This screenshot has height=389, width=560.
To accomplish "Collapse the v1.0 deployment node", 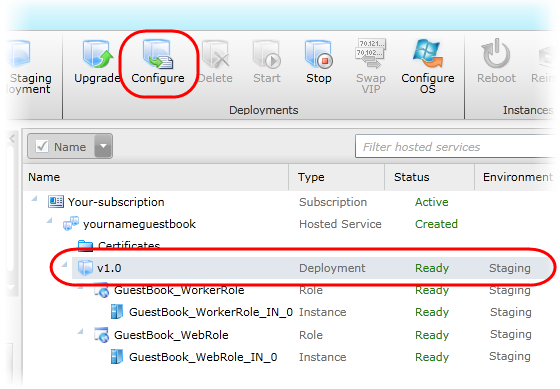I will pos(64,264).
